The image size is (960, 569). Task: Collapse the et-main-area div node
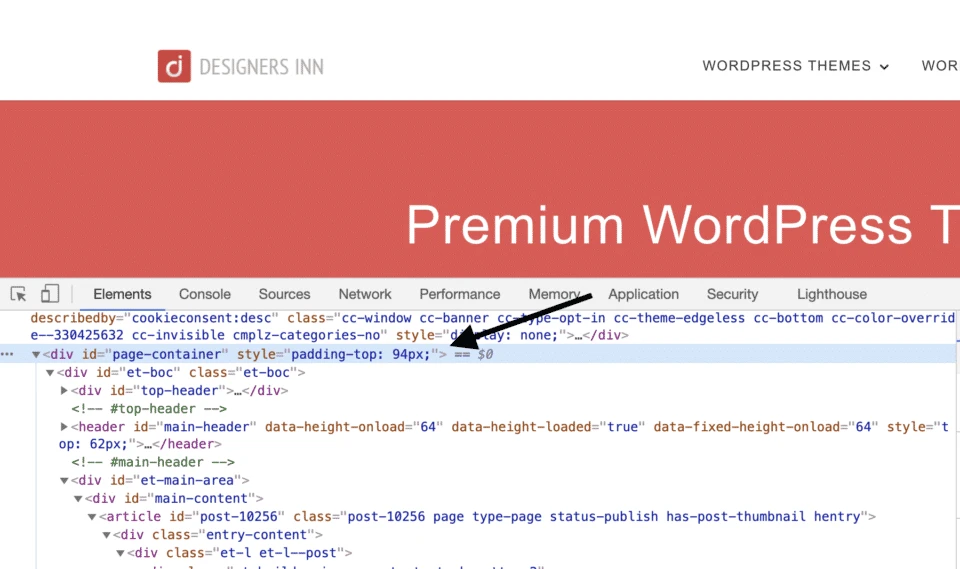point(64,481)
